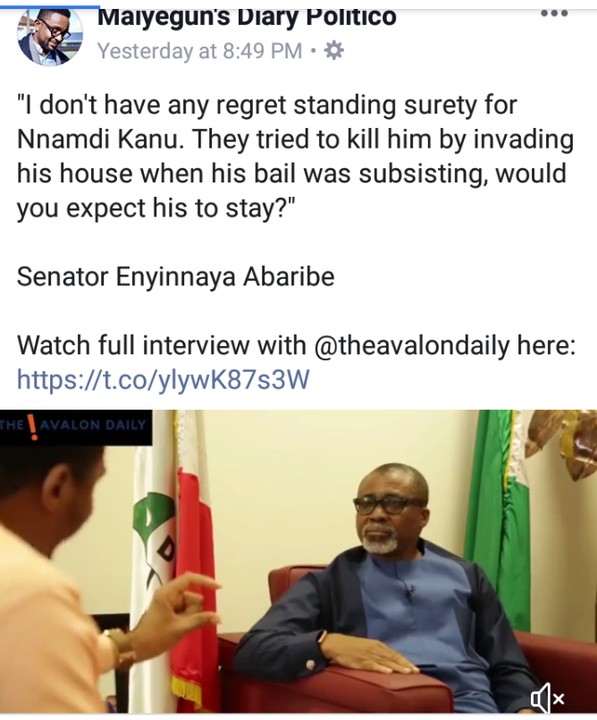Play the Avalon Daily interview video
The height and width of the screenshot is (720, 597).
298,561
